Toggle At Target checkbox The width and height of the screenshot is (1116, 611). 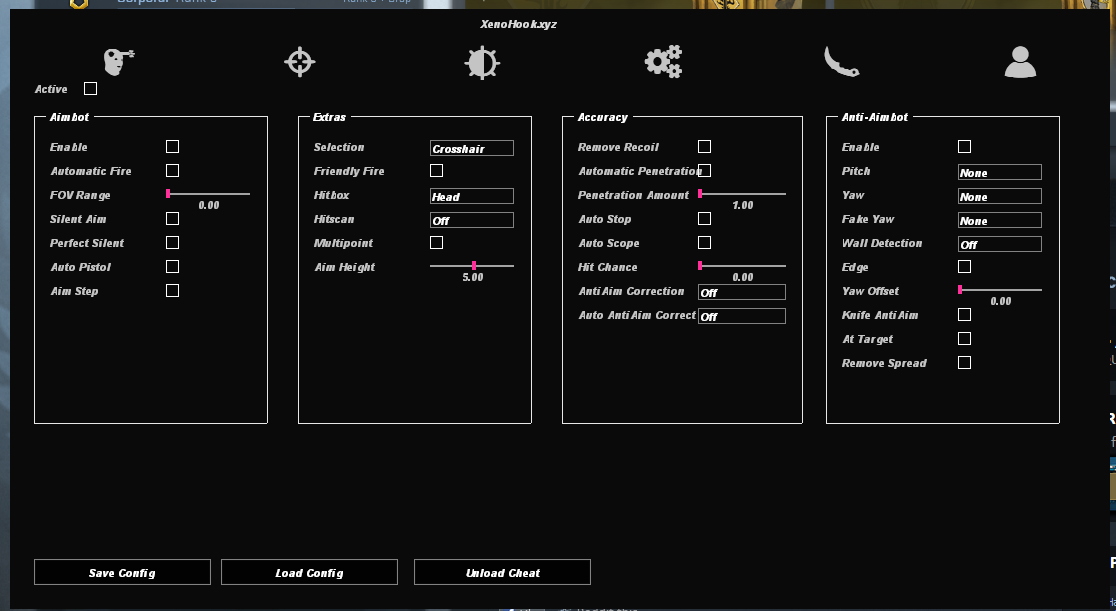coord(964,338)
